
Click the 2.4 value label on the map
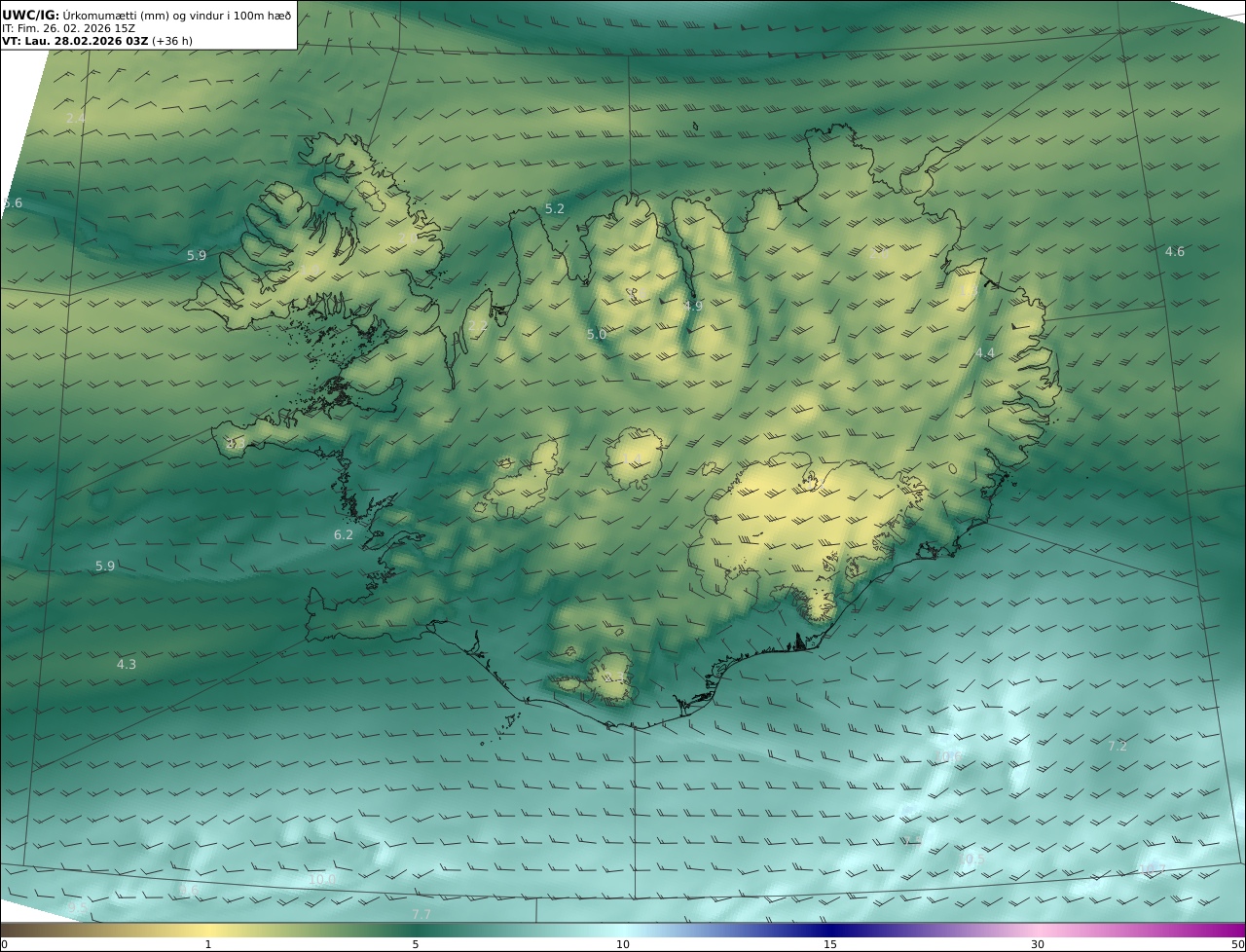tap(75, 118)
